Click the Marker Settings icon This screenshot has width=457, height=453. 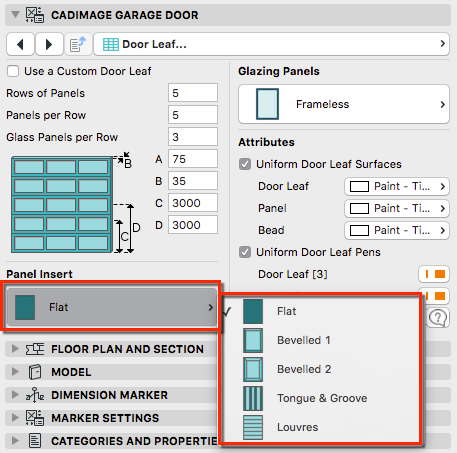(x=35, y=418)
